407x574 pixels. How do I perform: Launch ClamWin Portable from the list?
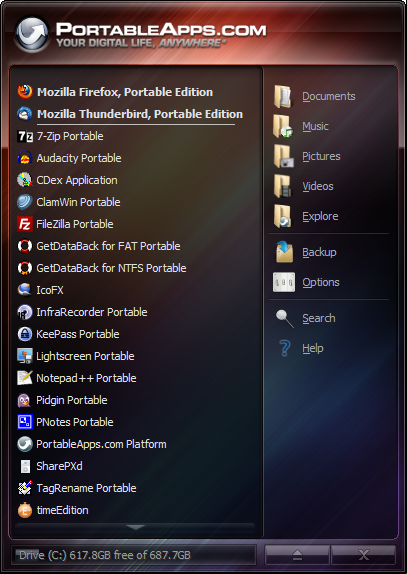pos(69,202)
